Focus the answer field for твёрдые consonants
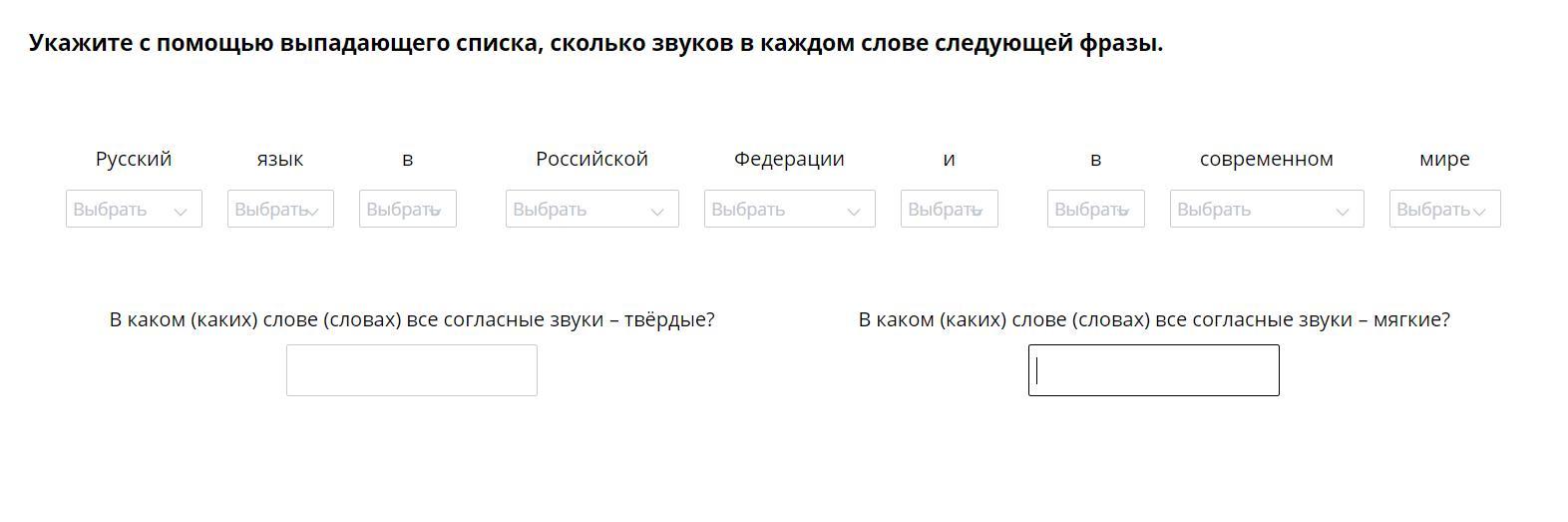This screenshot has width=1568, height=522. tap(411, 370)
